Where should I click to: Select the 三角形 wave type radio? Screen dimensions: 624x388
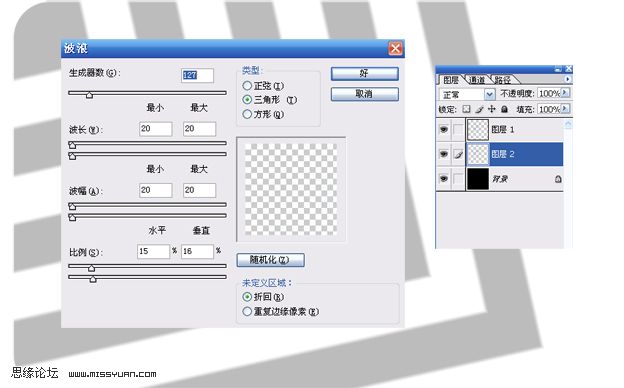[247, 99]
